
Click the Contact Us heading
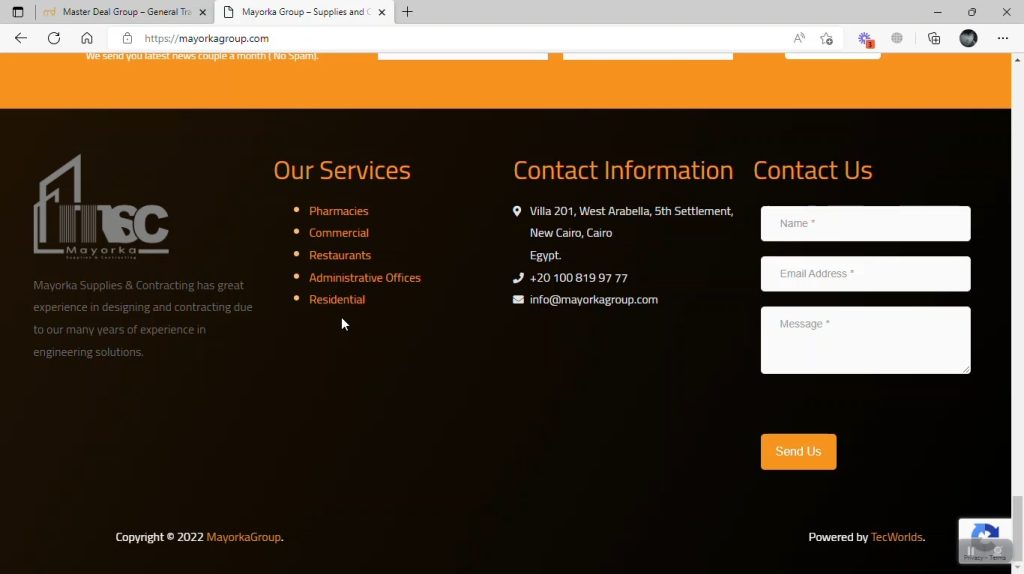tap(812, 170)
